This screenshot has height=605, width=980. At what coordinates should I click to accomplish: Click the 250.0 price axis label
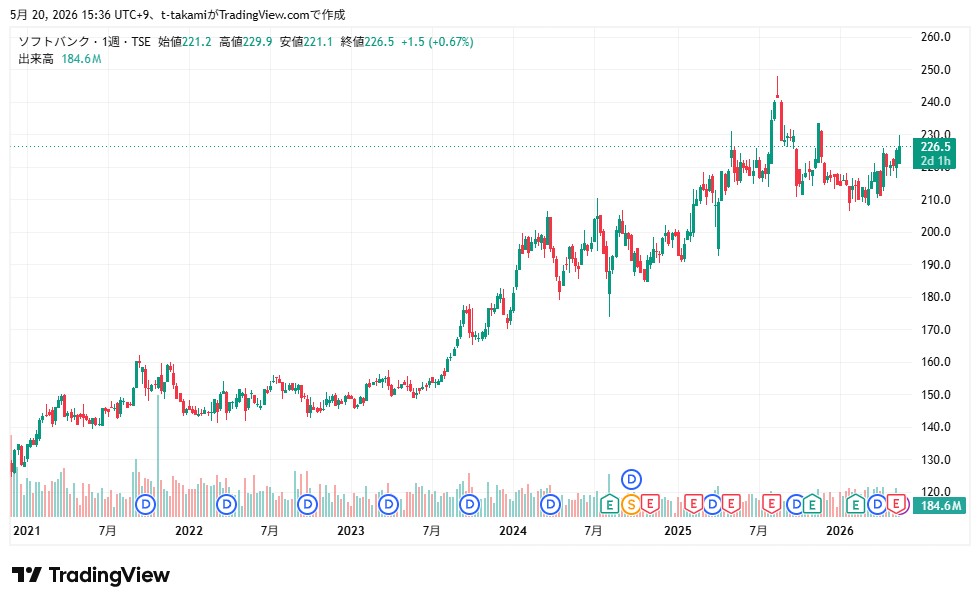click(936, 69)
